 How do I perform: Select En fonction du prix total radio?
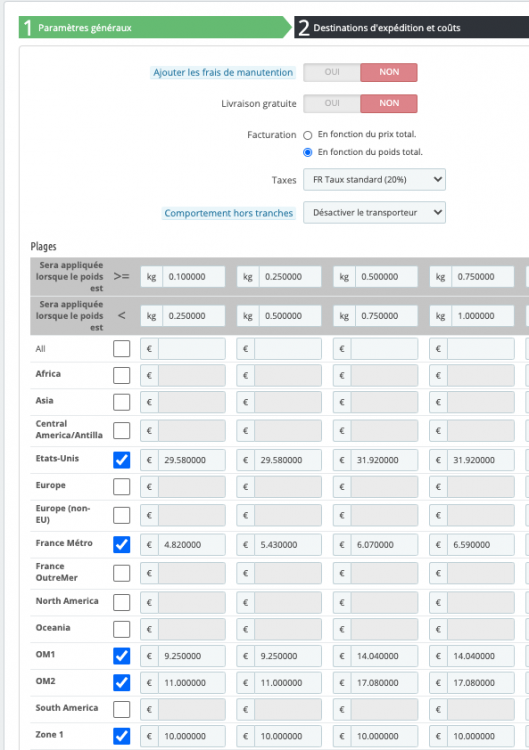[308, 135]
